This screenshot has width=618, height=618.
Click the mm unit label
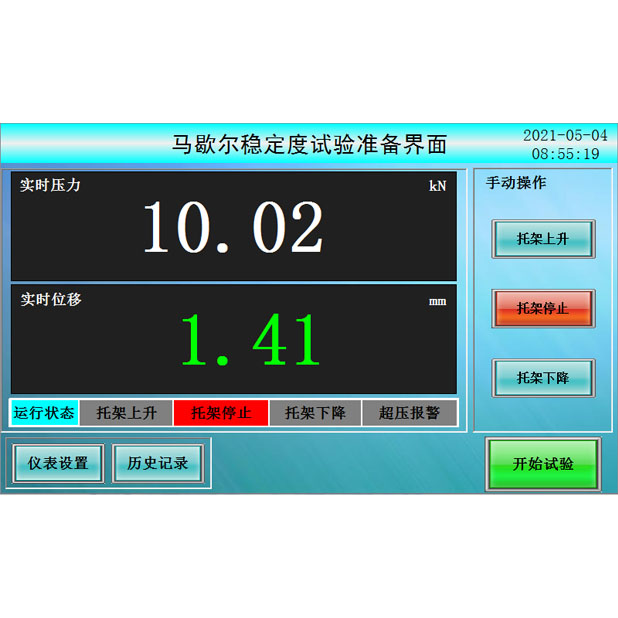tap(437, 302)
